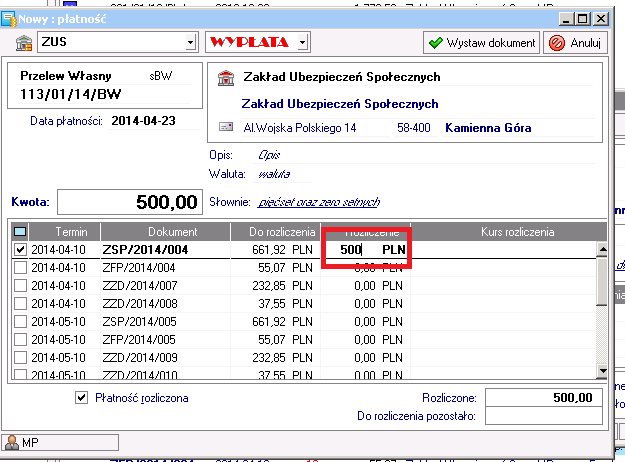The image size is (625, 462).
Task: Click the Kwota amount field 500,00
Action: pos(130,202)
